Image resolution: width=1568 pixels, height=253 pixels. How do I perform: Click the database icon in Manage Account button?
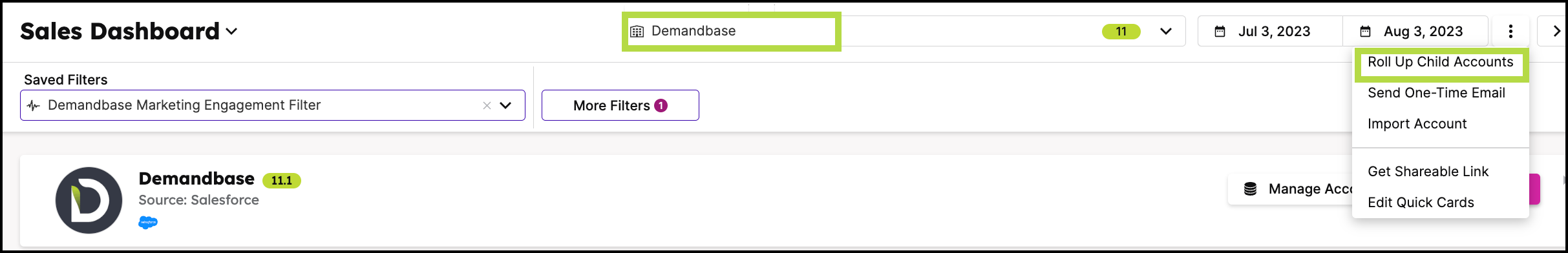[1251, 189]
